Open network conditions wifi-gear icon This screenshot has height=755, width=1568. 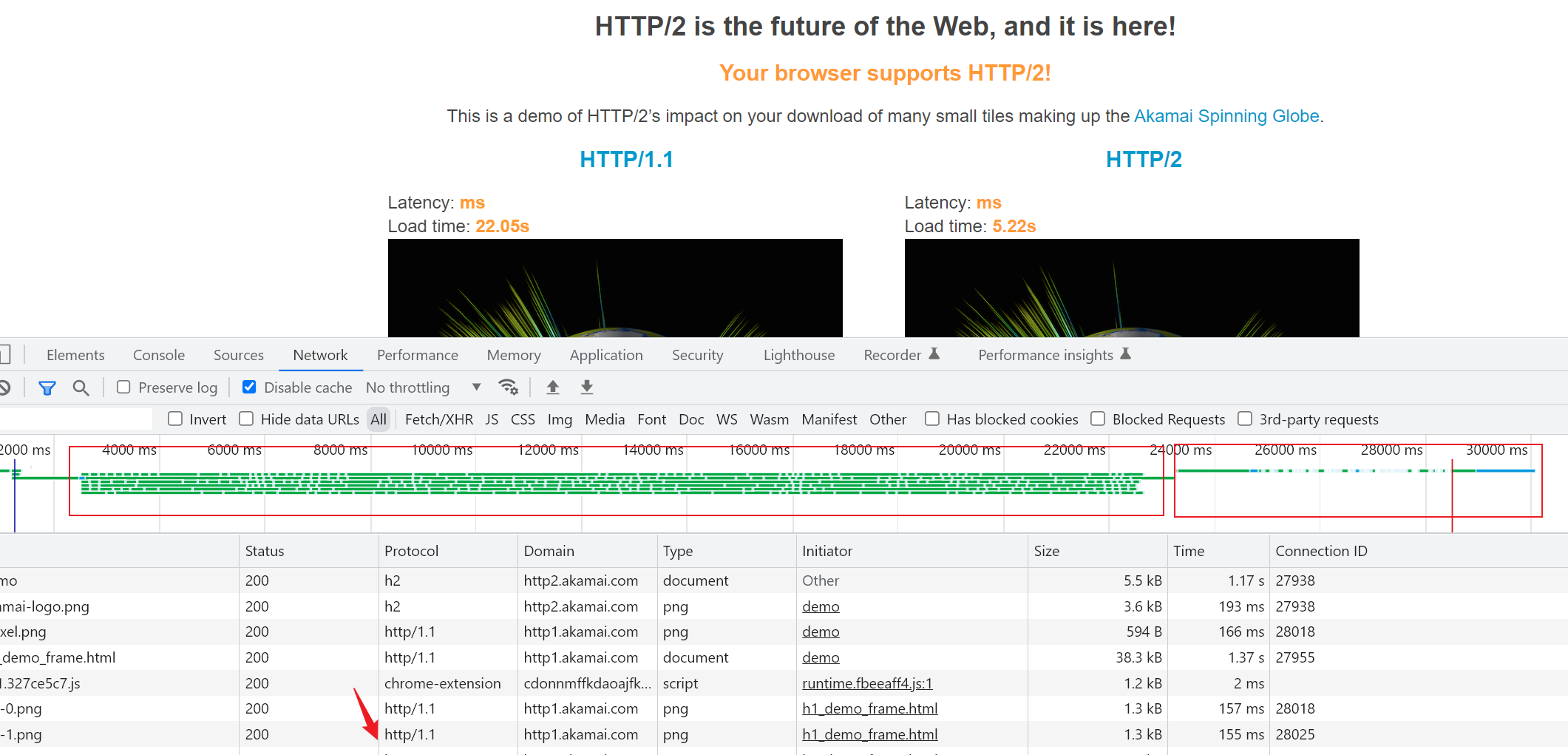click(509, 387)
